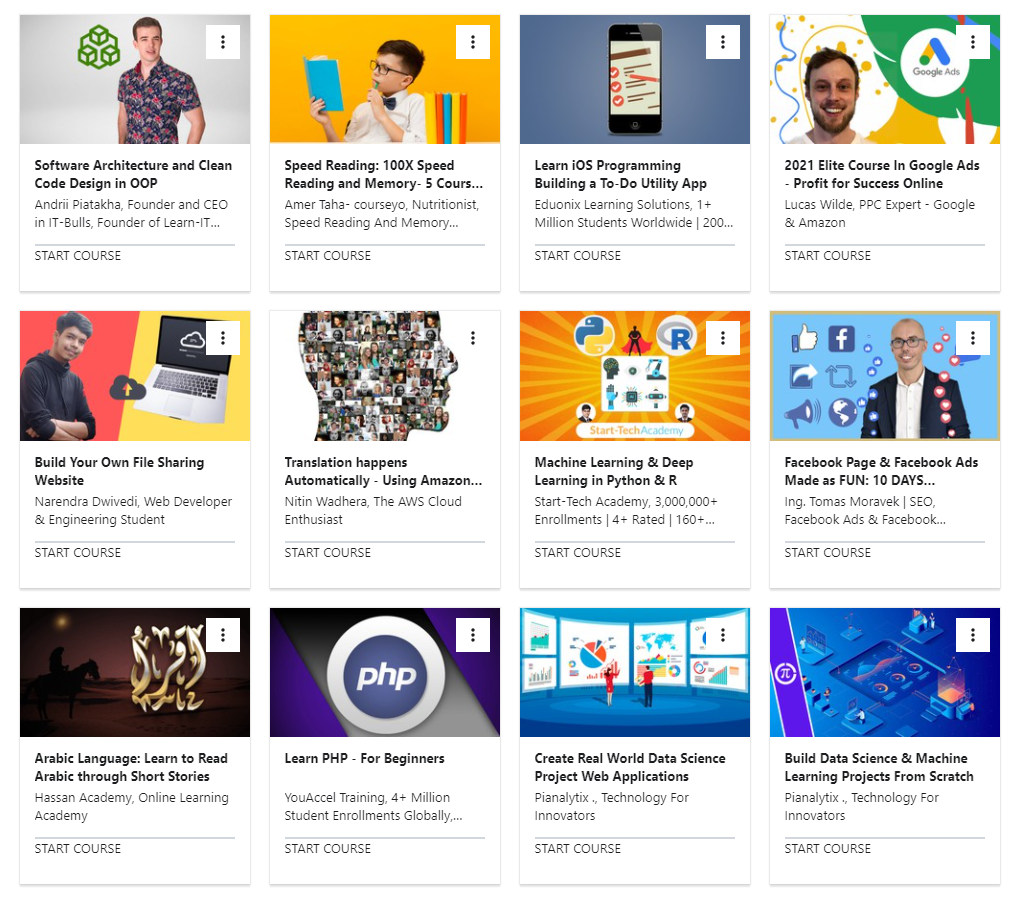Open course title 'Software Architecture and Clean Code Design in OOP'
Screen dimensions: 1023x901
click(133, 175)
